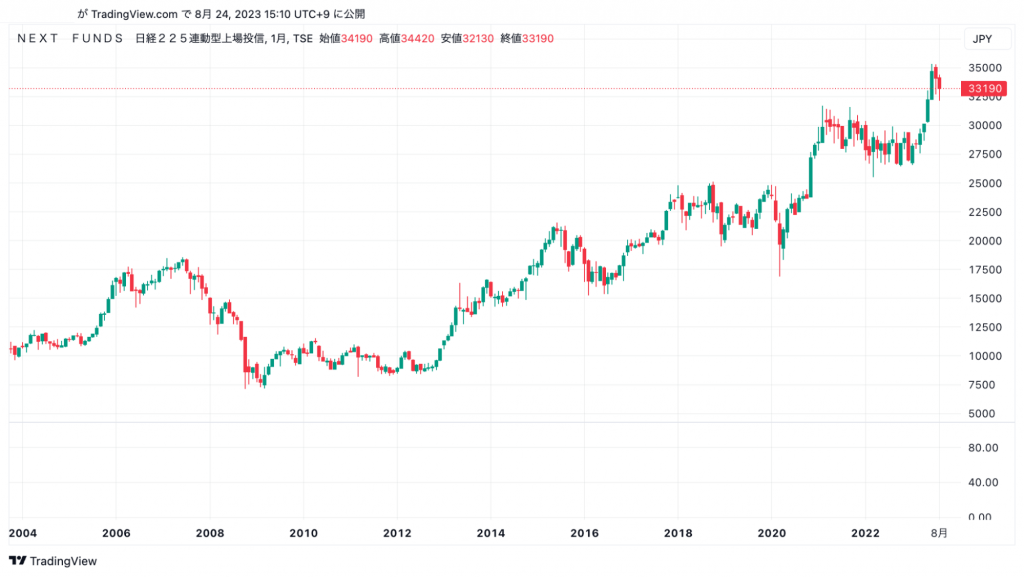Click the 終値 33190 close value
This screenshot has height=577, width=1024.
tap(527, 39)
